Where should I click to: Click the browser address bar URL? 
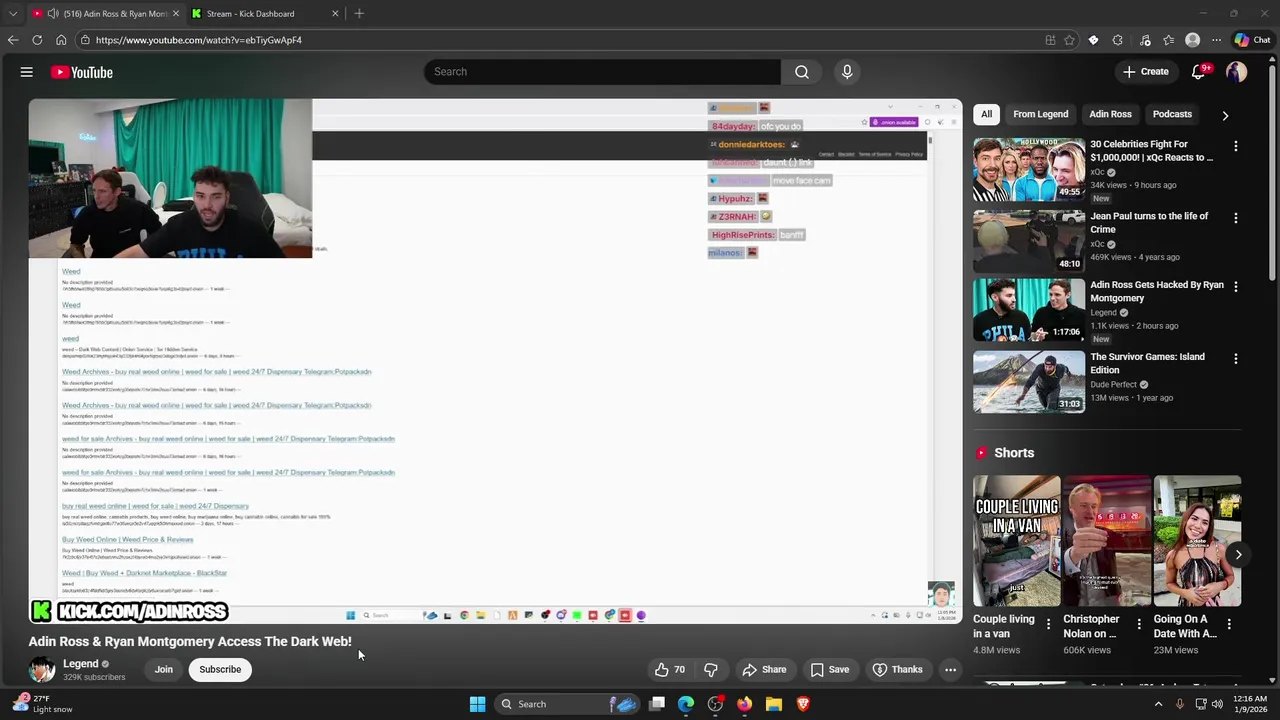[x=199, y=40]
